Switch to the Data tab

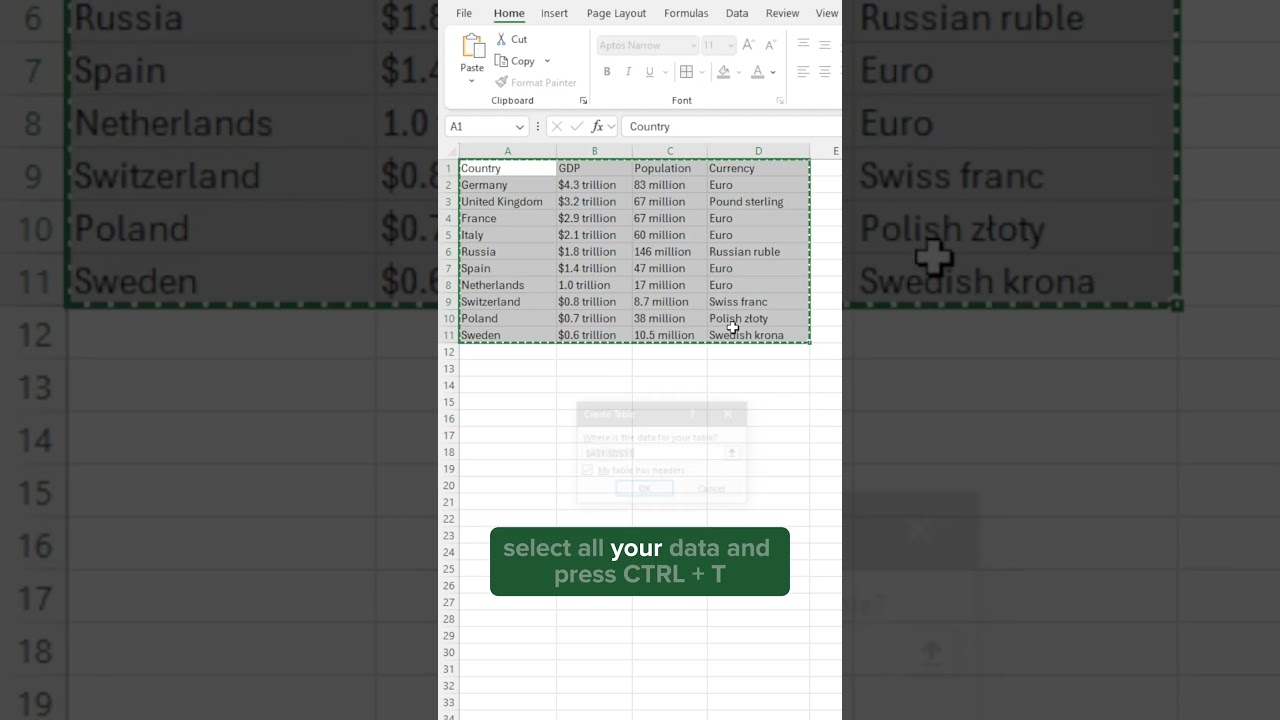737,13
